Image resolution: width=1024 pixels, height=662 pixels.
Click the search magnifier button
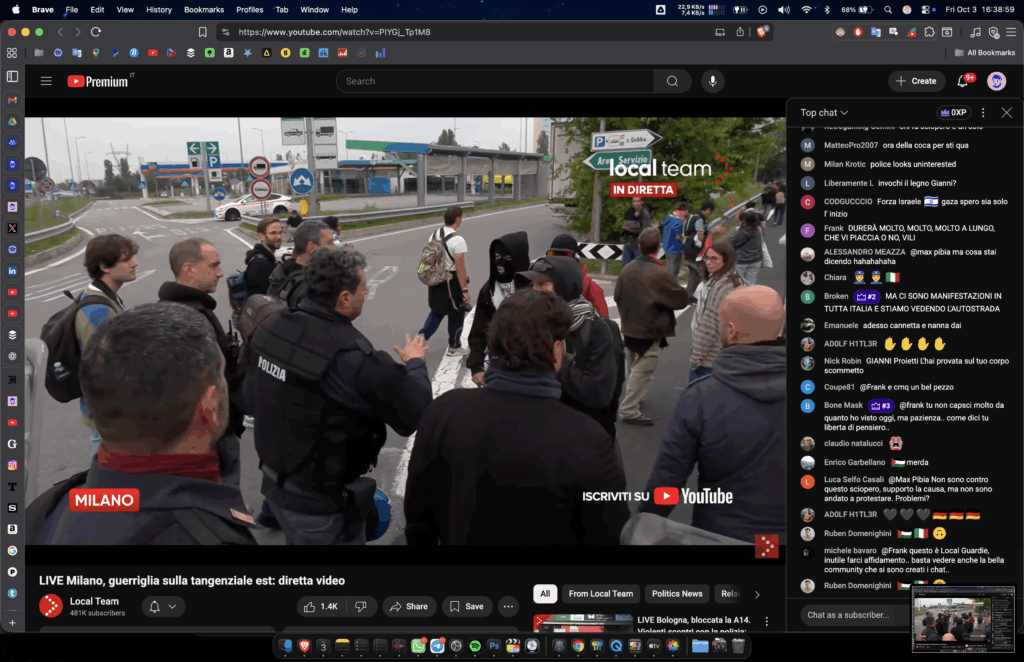point(672,81)
